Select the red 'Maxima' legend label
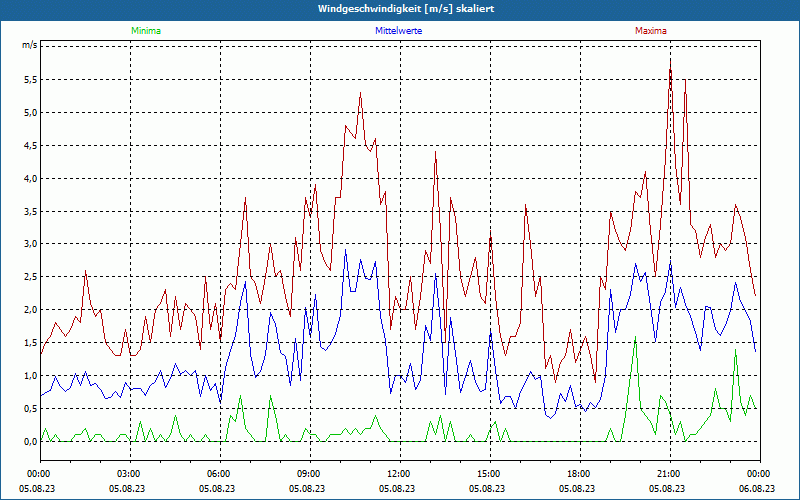The image size is (800, 500). pos(651,31)
